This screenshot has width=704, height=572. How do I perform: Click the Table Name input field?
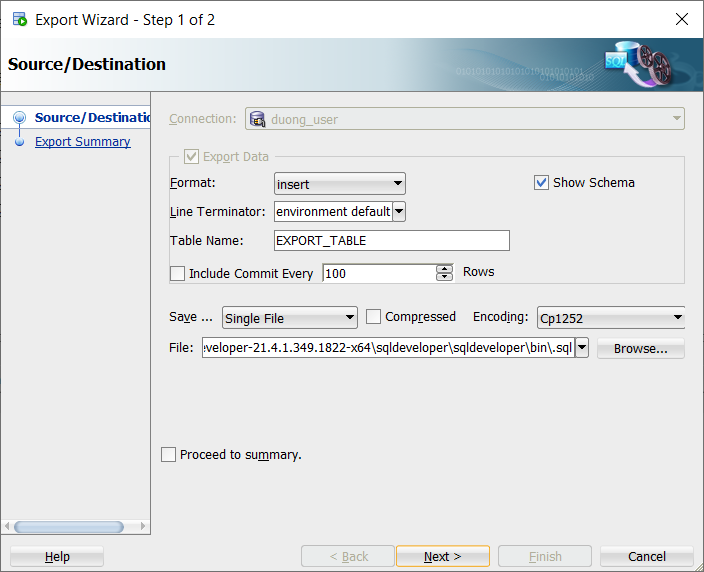[391, 241]
